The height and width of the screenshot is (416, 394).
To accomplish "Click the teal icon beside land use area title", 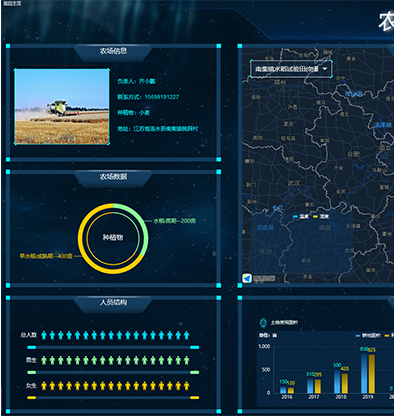I will (263, 322).
